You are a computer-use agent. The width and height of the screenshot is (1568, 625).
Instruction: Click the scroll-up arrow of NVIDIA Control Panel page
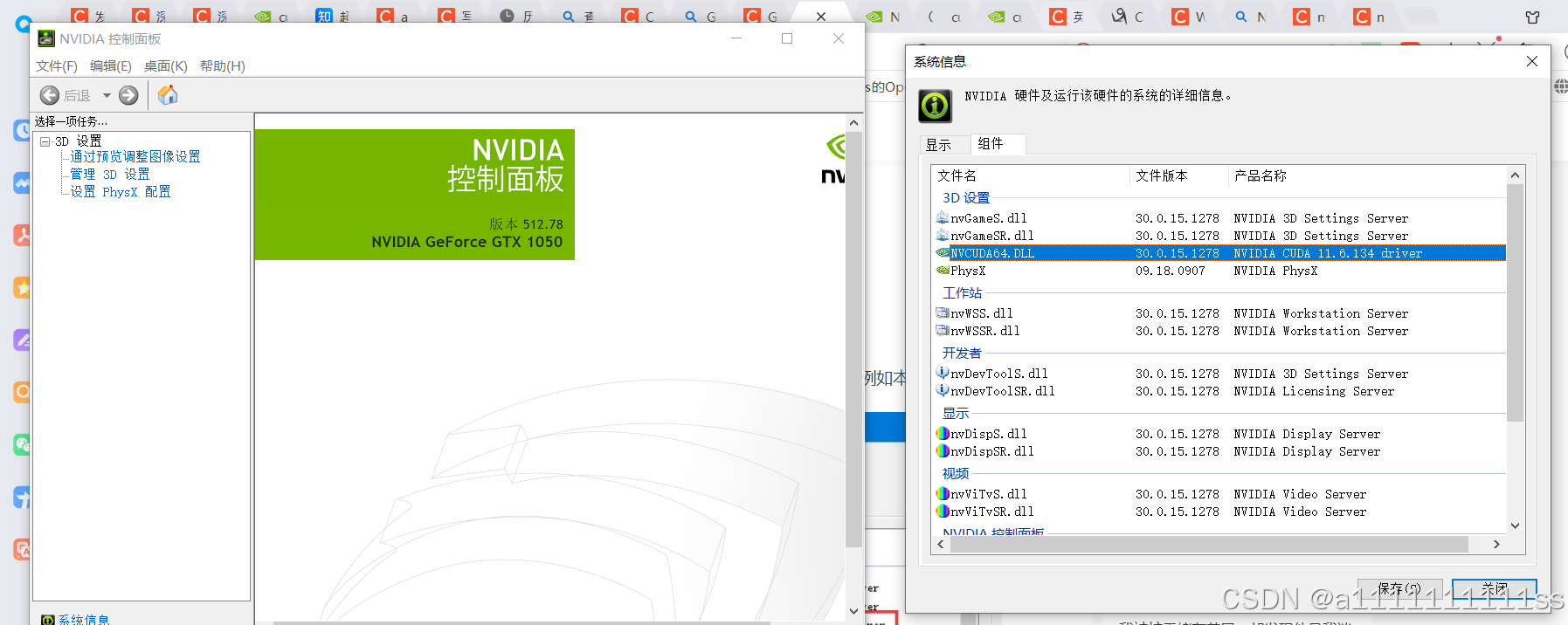[854, 123]
